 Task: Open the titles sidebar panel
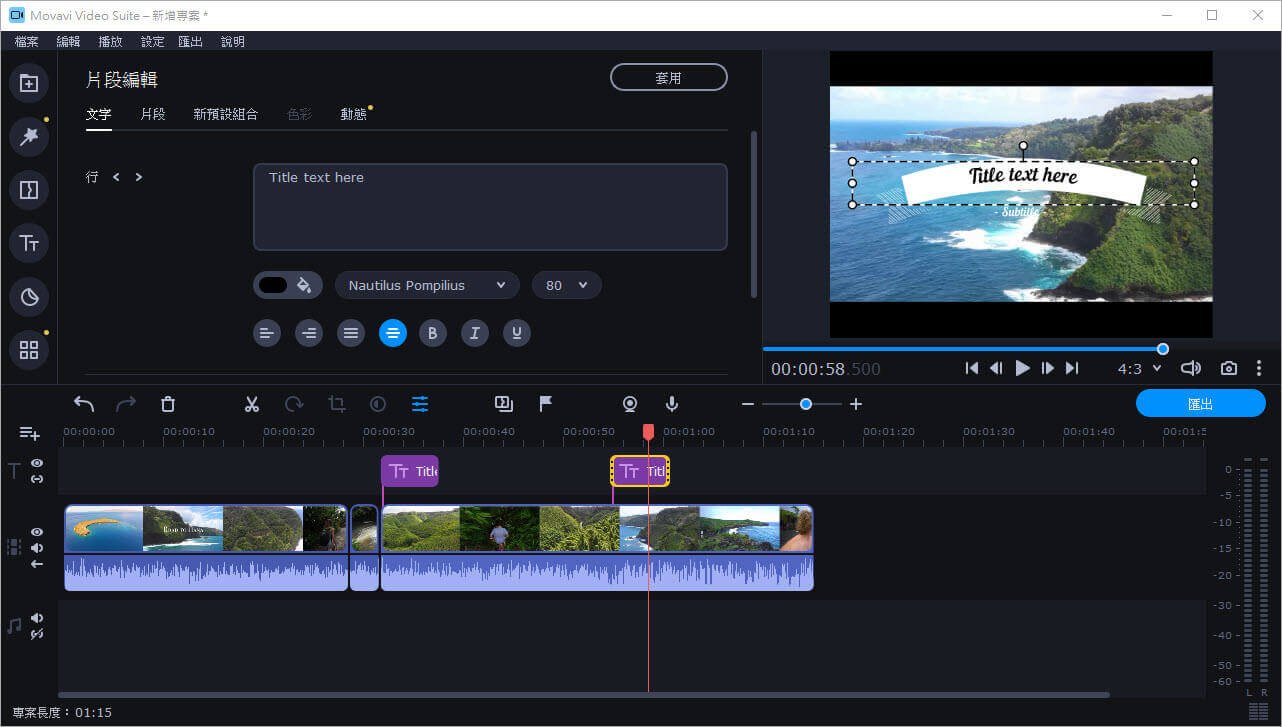click(x=29, y=243)
